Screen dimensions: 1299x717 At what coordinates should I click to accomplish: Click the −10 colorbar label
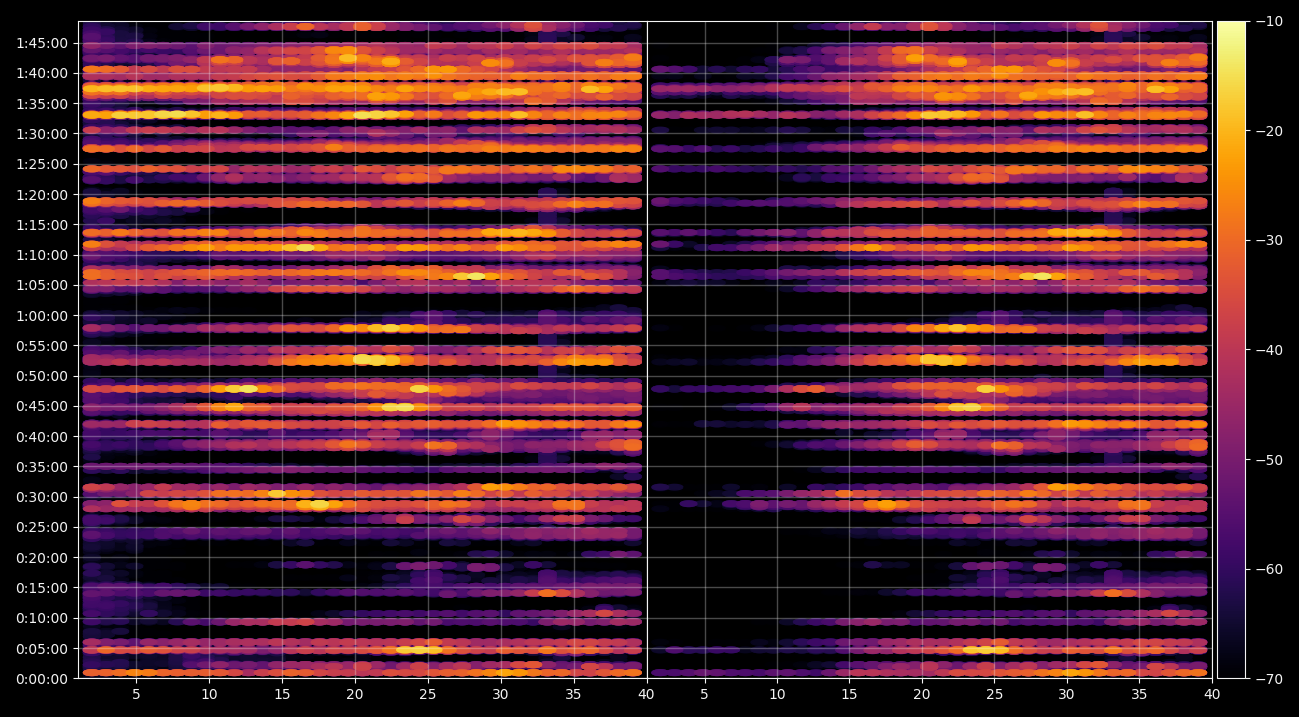click(1269, 21)
